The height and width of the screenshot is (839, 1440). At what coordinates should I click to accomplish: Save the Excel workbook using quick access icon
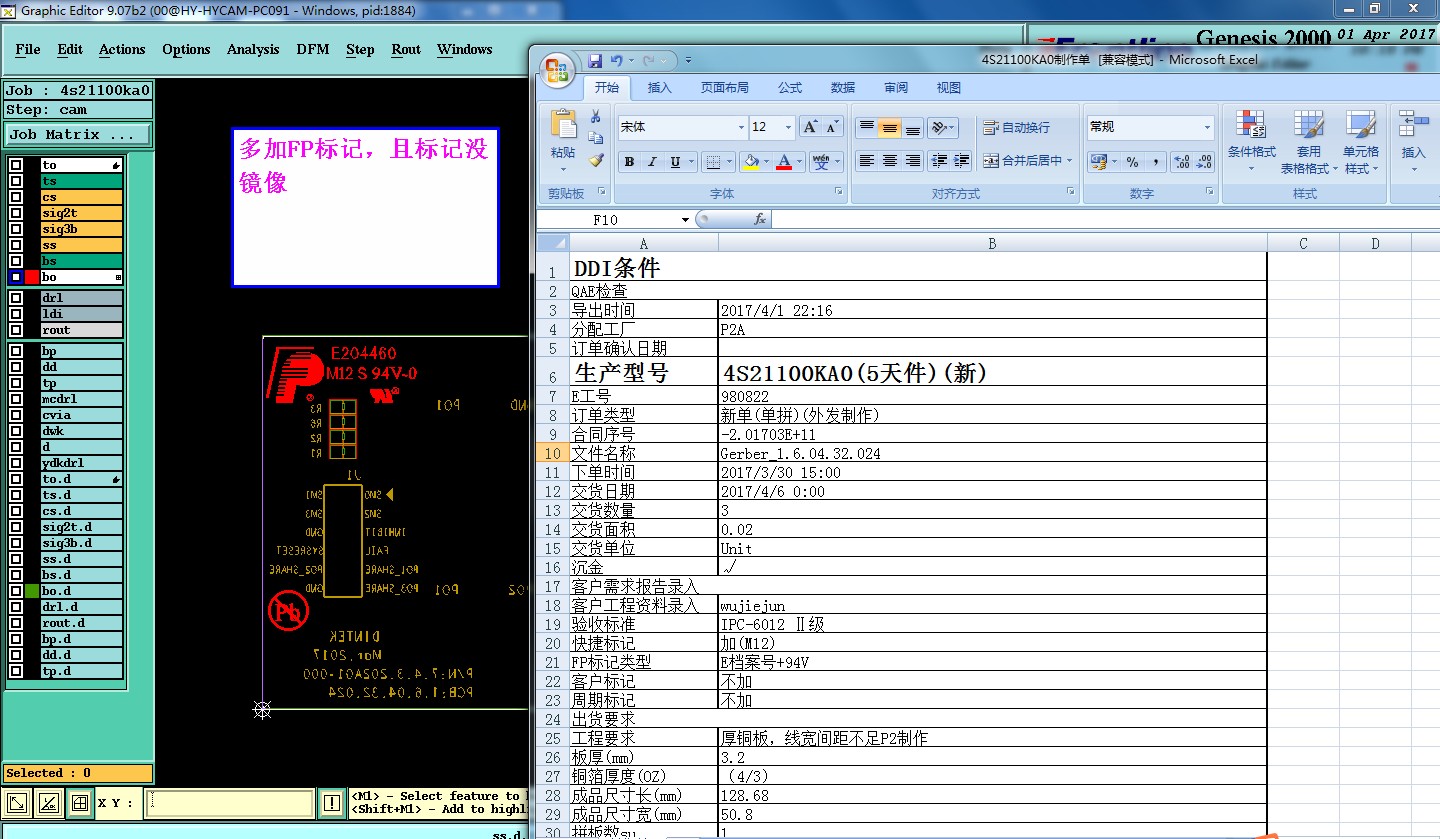click(595, 61)
